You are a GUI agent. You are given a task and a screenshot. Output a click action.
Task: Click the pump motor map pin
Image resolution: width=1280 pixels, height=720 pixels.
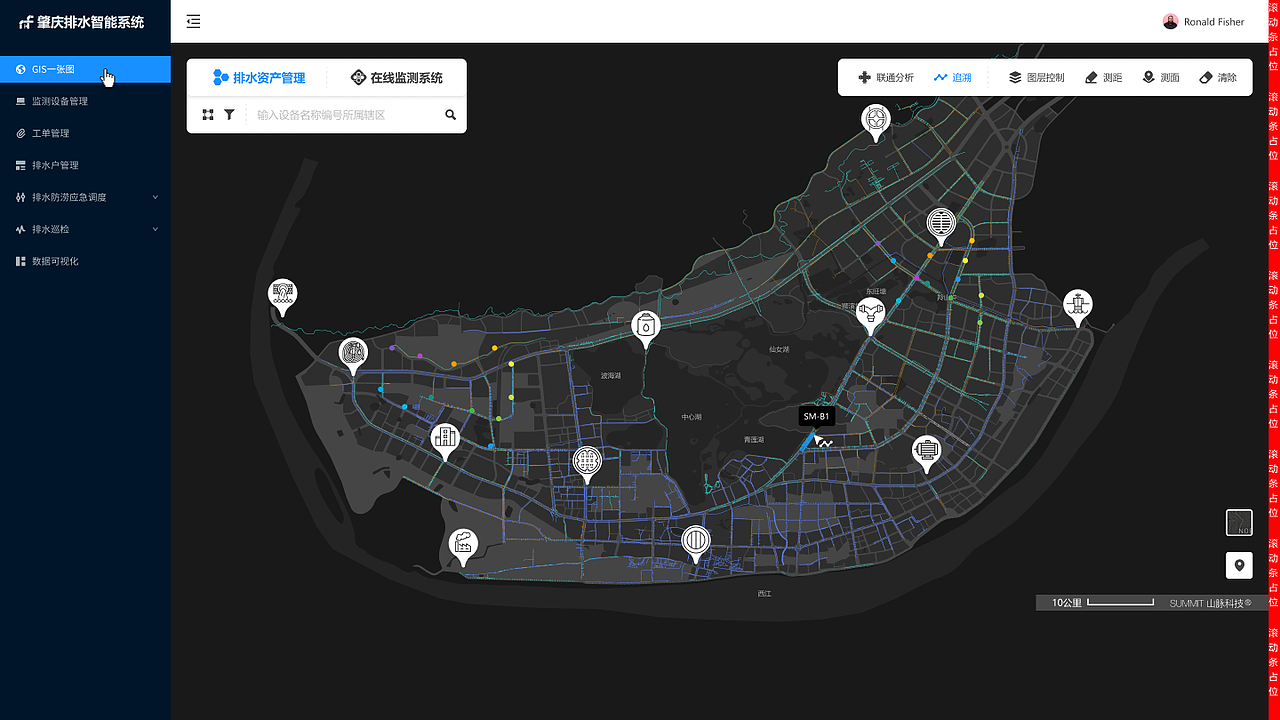[927, 452]
